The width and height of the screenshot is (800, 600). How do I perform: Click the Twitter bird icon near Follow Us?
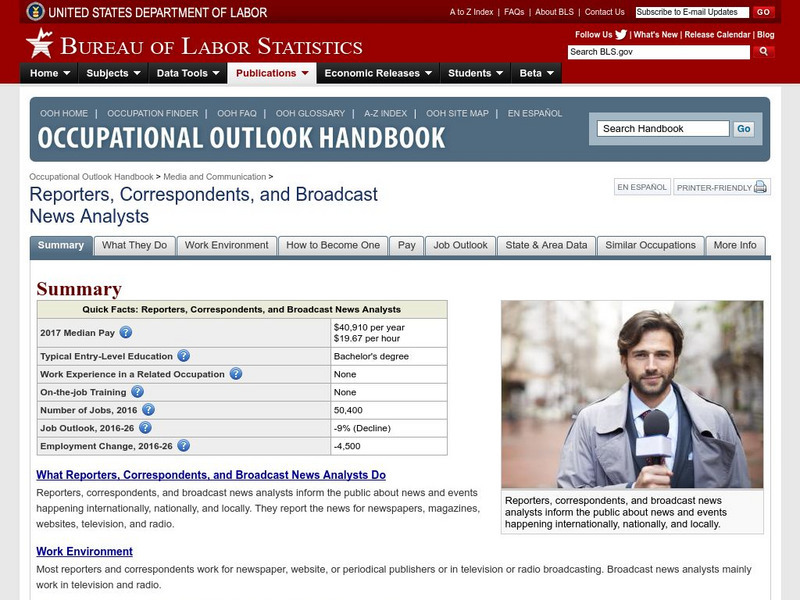tap(624, 35)
